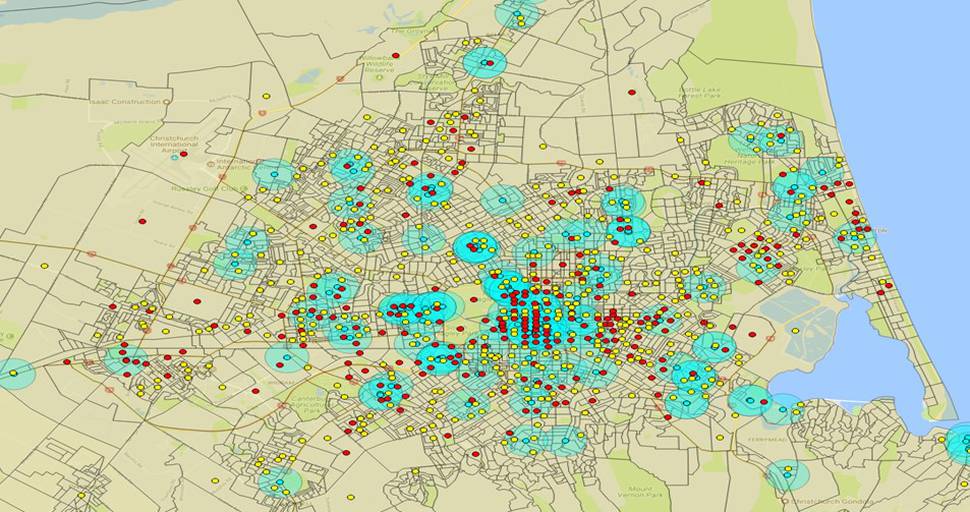The height and width of the screenshot is (512, 970).
Task: Click the Bottle Lake Forest Park label
Action: click(700, 93)
